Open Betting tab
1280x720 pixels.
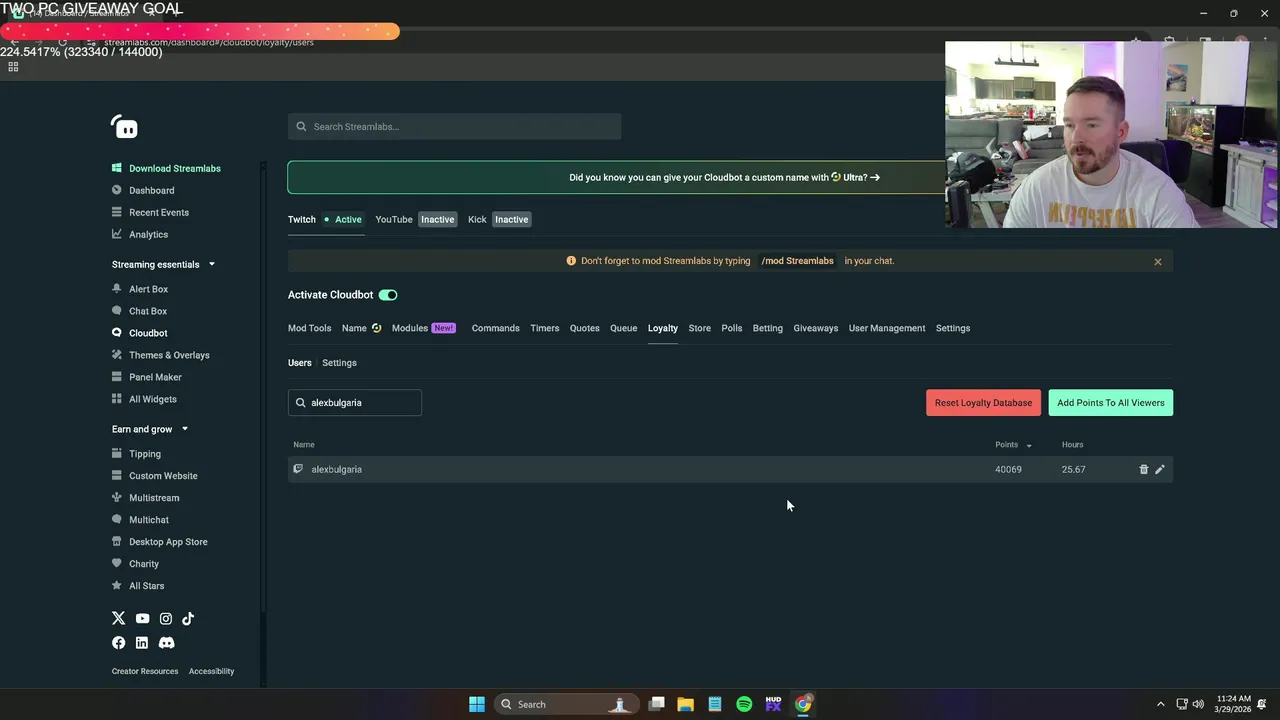(768, 328)
